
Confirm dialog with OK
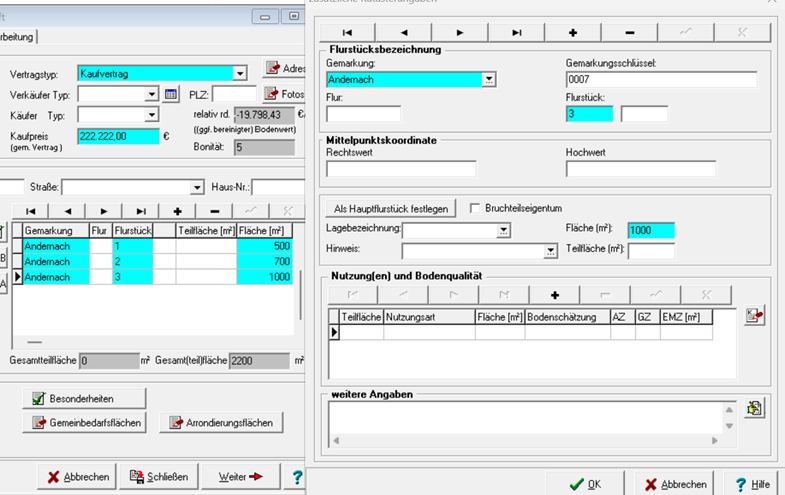[x=585, y=484]
